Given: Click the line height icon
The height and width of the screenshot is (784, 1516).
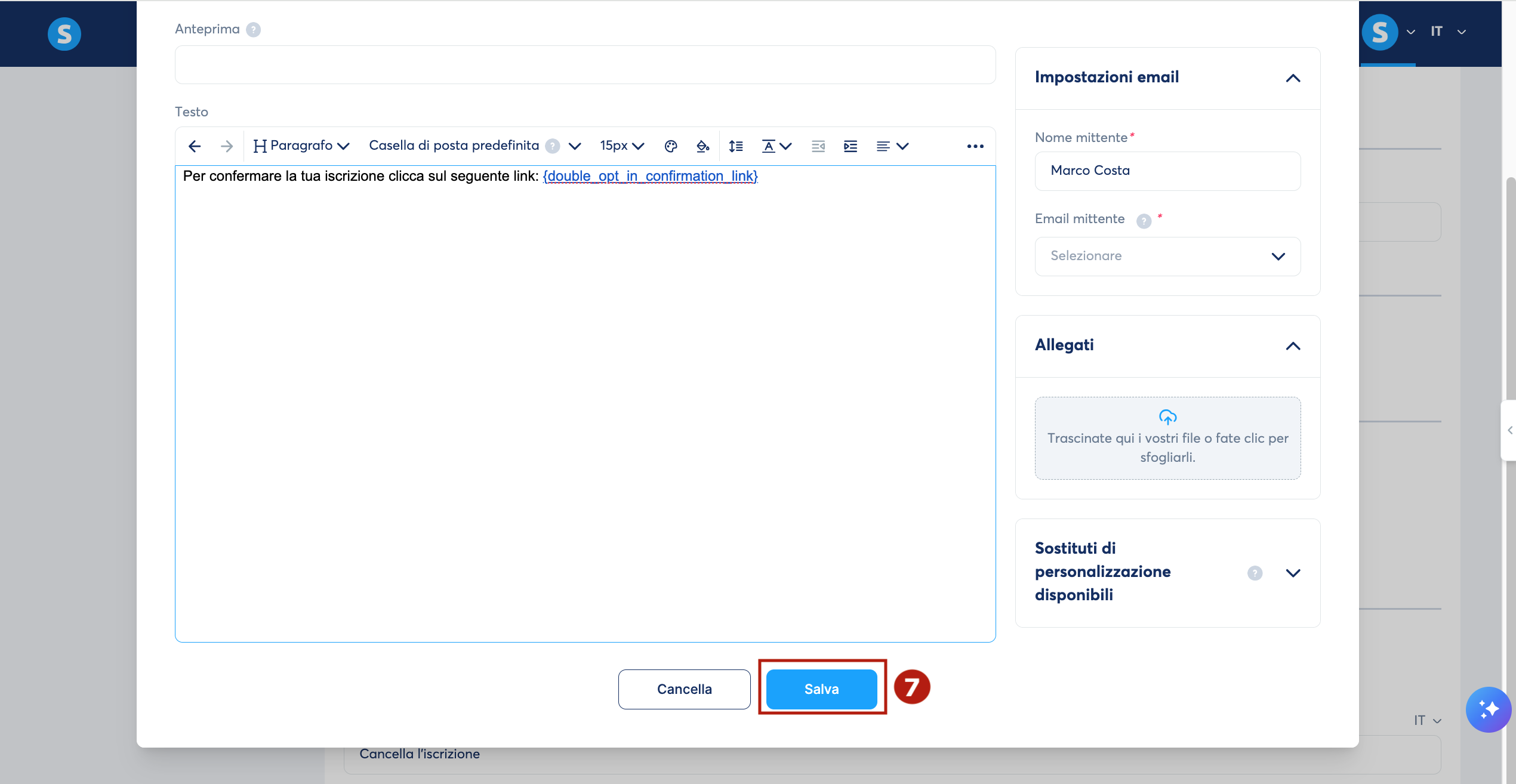Looking at the screenshot, I should [x=736, y=146].
